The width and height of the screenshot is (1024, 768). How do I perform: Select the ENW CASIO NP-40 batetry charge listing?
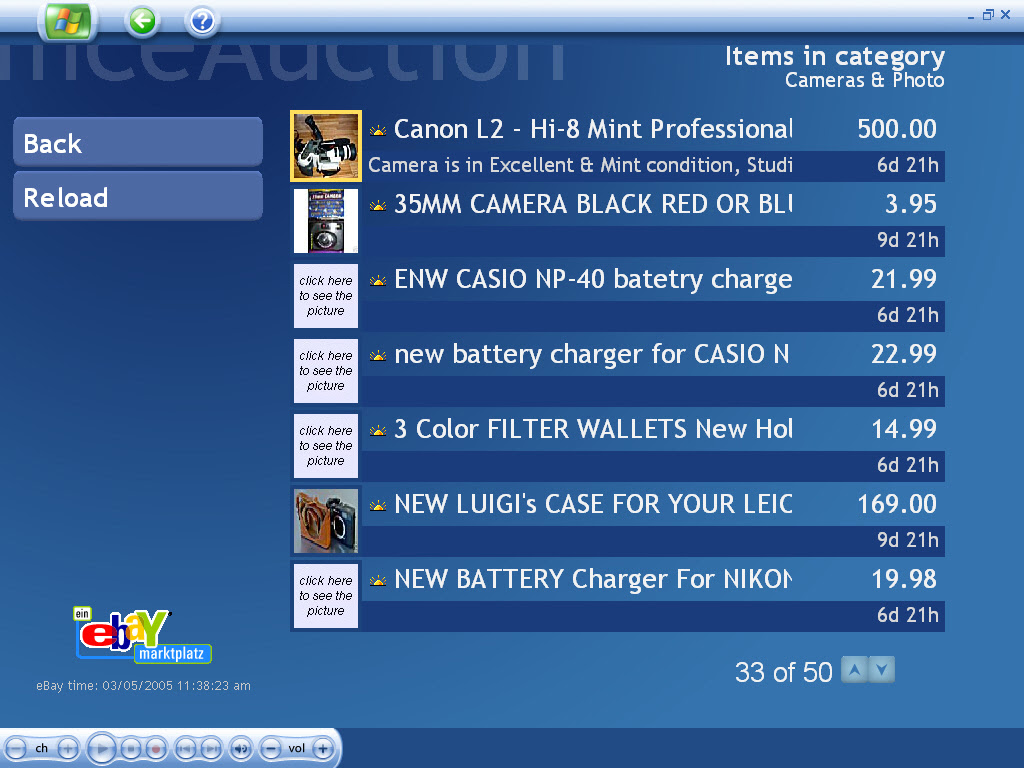click(x=593, y=280)
